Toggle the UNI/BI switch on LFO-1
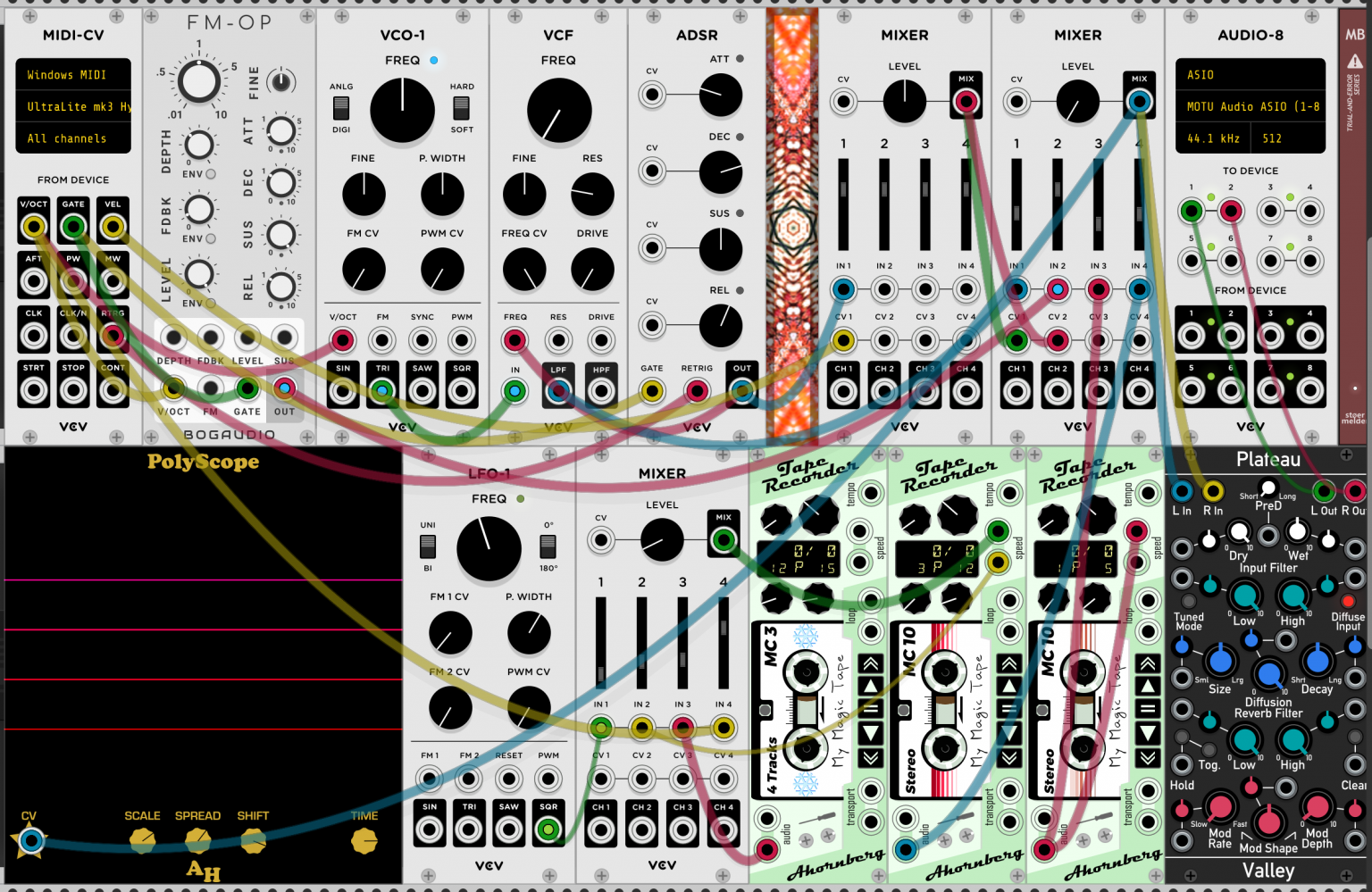The height and width of the screenshot is (892, 1372). [428, 546]
